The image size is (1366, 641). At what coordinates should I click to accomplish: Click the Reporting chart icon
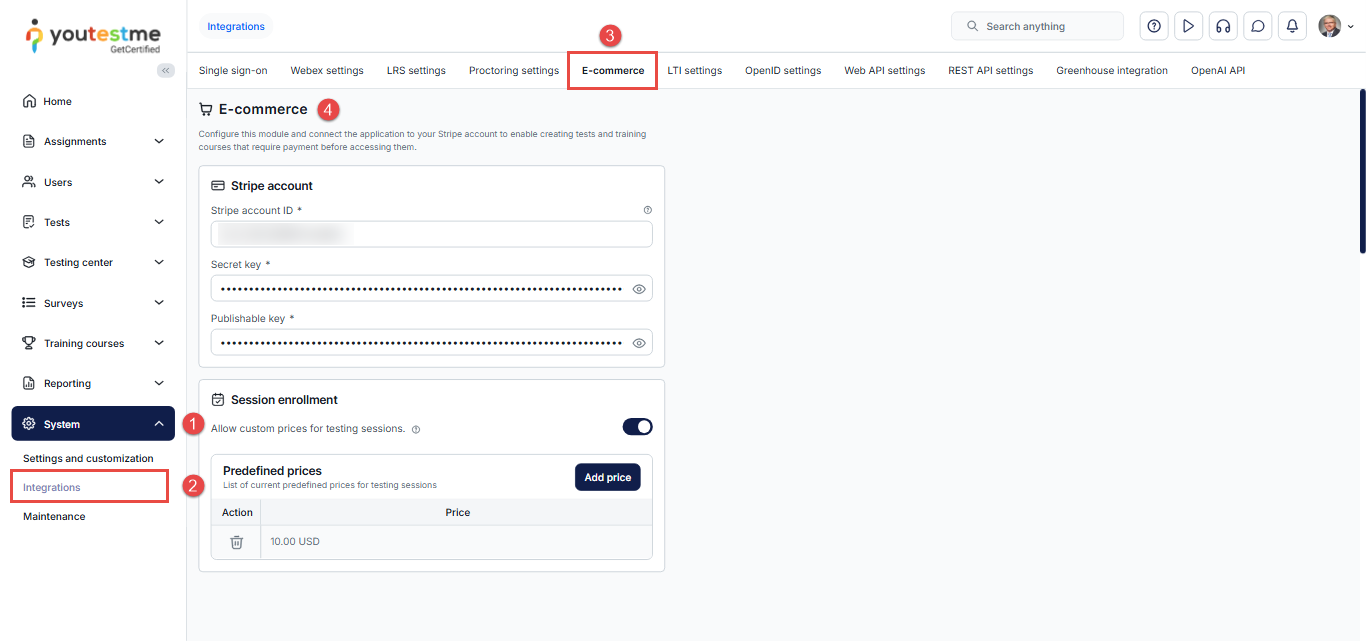click(x=29, y=383)
